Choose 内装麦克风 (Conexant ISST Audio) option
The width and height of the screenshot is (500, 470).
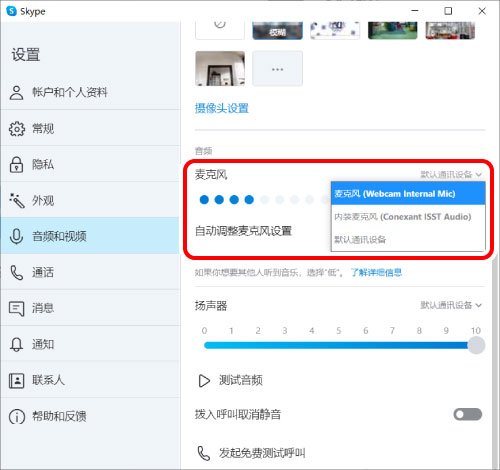(x=408, y=217)
